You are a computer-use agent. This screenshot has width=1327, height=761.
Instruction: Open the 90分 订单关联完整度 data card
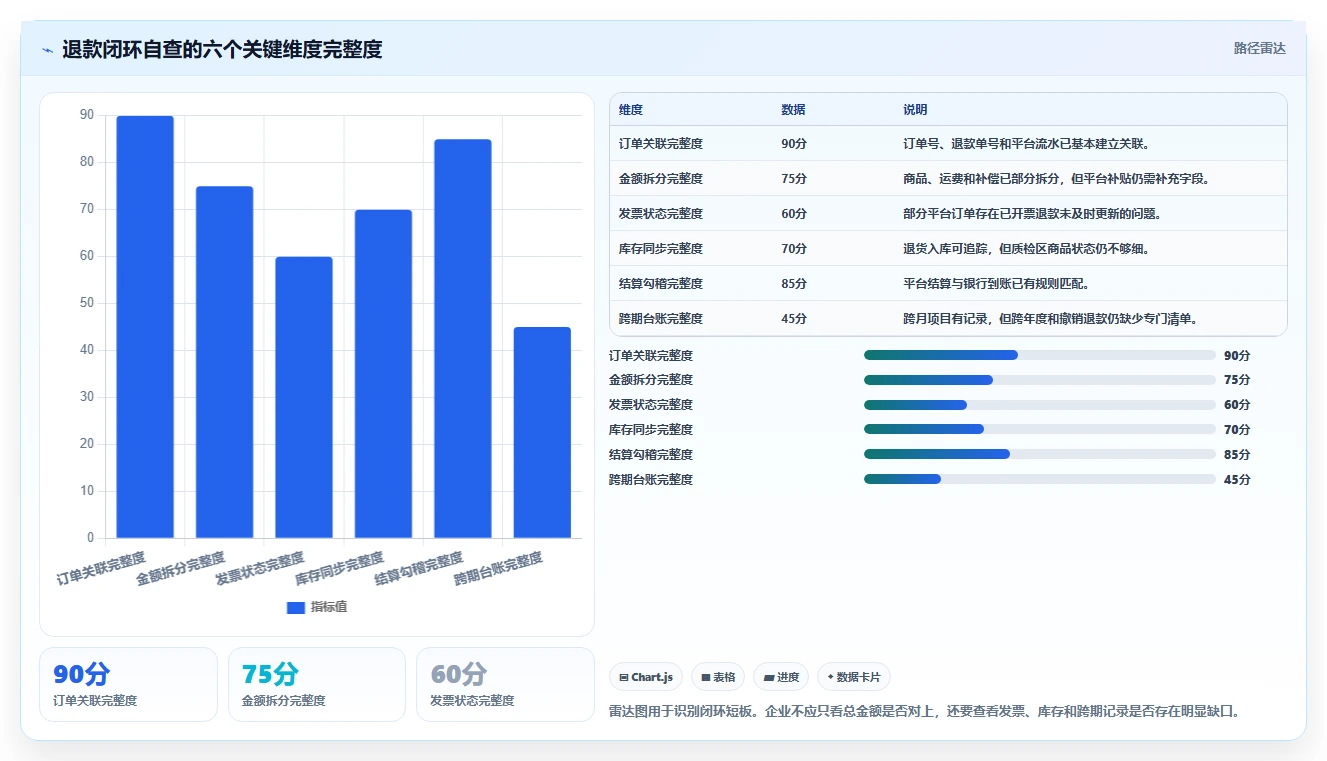pos(128,684)
